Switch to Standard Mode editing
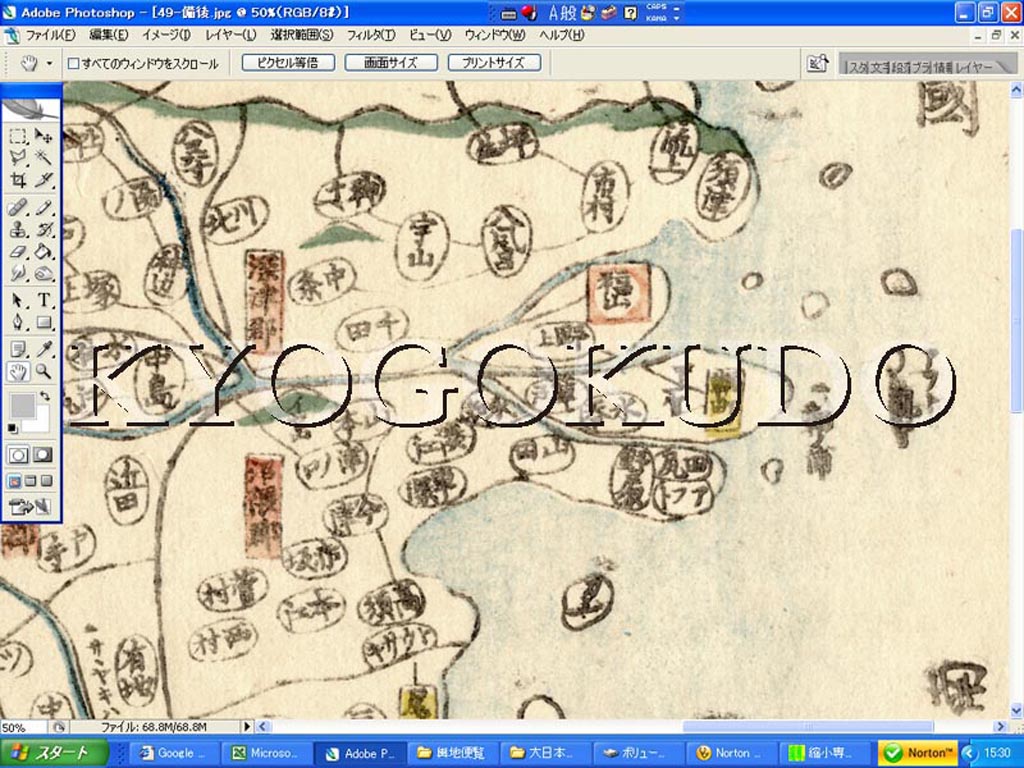The width and height of the screenshot is (1024, 768). (18, 455)
